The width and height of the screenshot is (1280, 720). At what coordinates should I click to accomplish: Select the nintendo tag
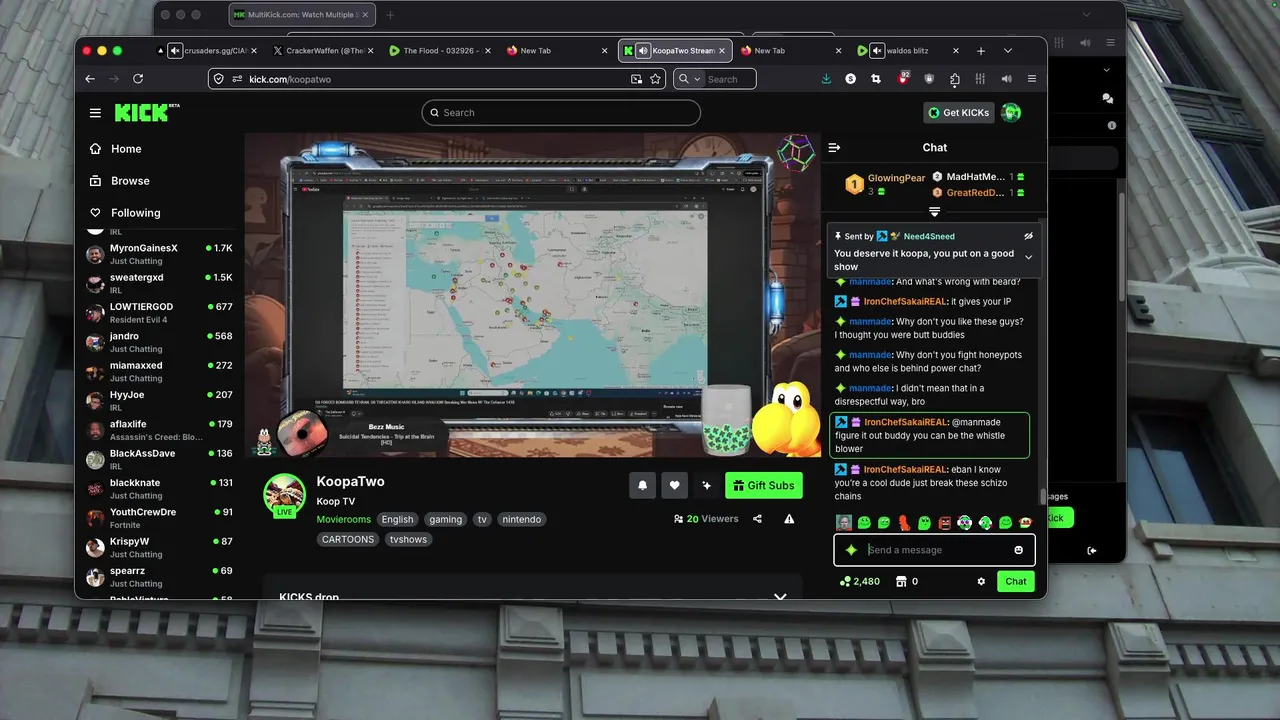pyautogui.click(x=522, y=519)
